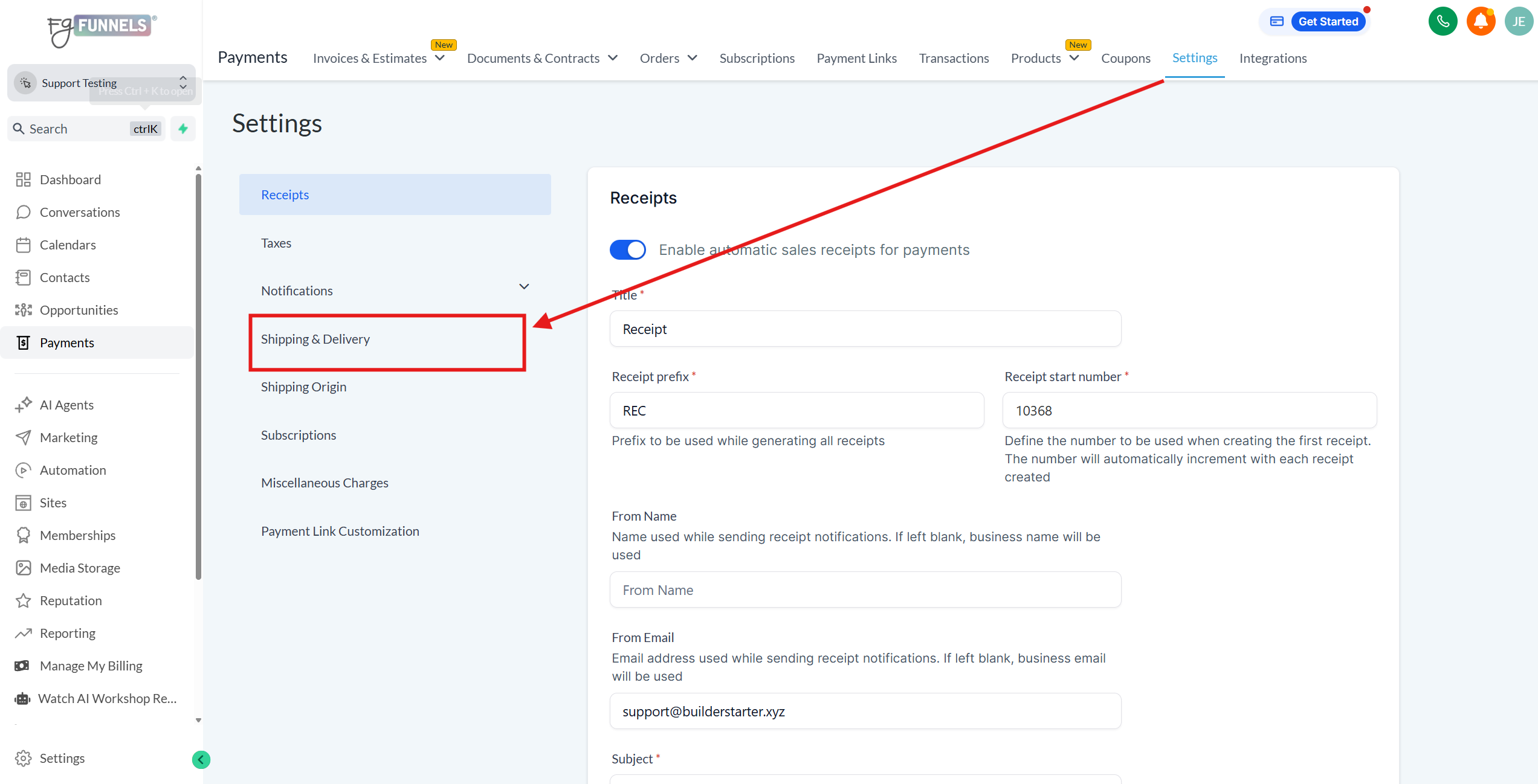The width and height of the screenshot is (1538, 784).
Task: Go to AI Agents in sidebar
Action: [66, 405]
